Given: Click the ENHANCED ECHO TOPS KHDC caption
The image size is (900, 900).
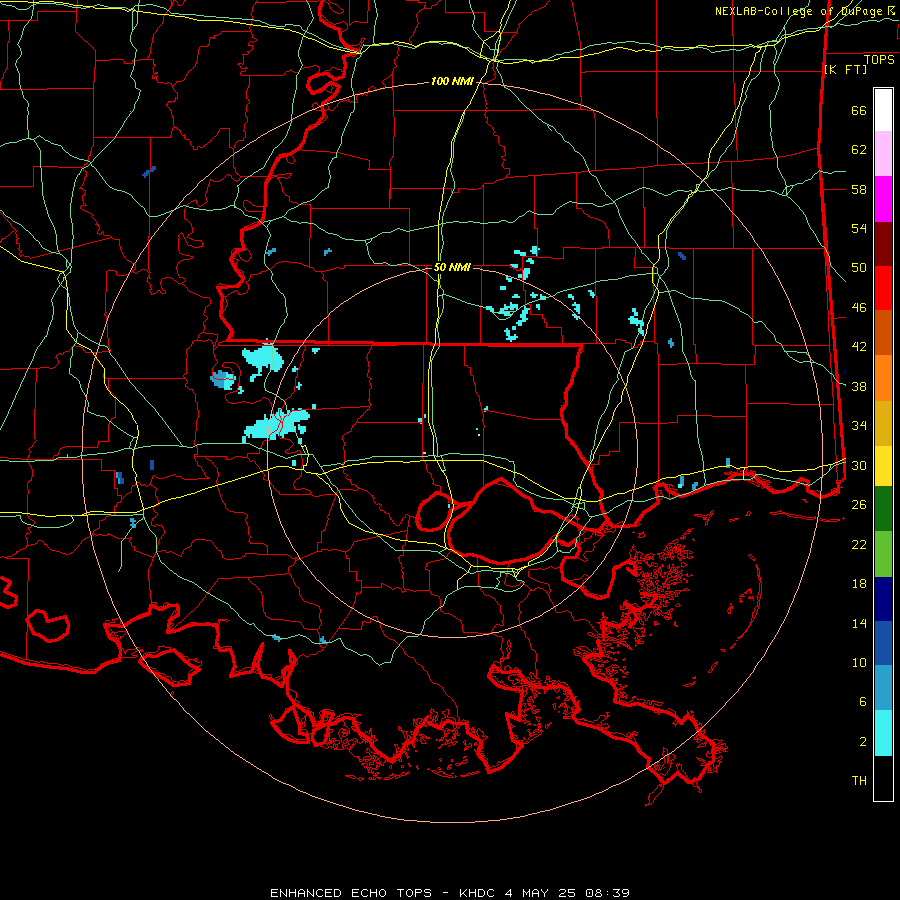Looking at the screenshot, I should [x=449, y=893].
